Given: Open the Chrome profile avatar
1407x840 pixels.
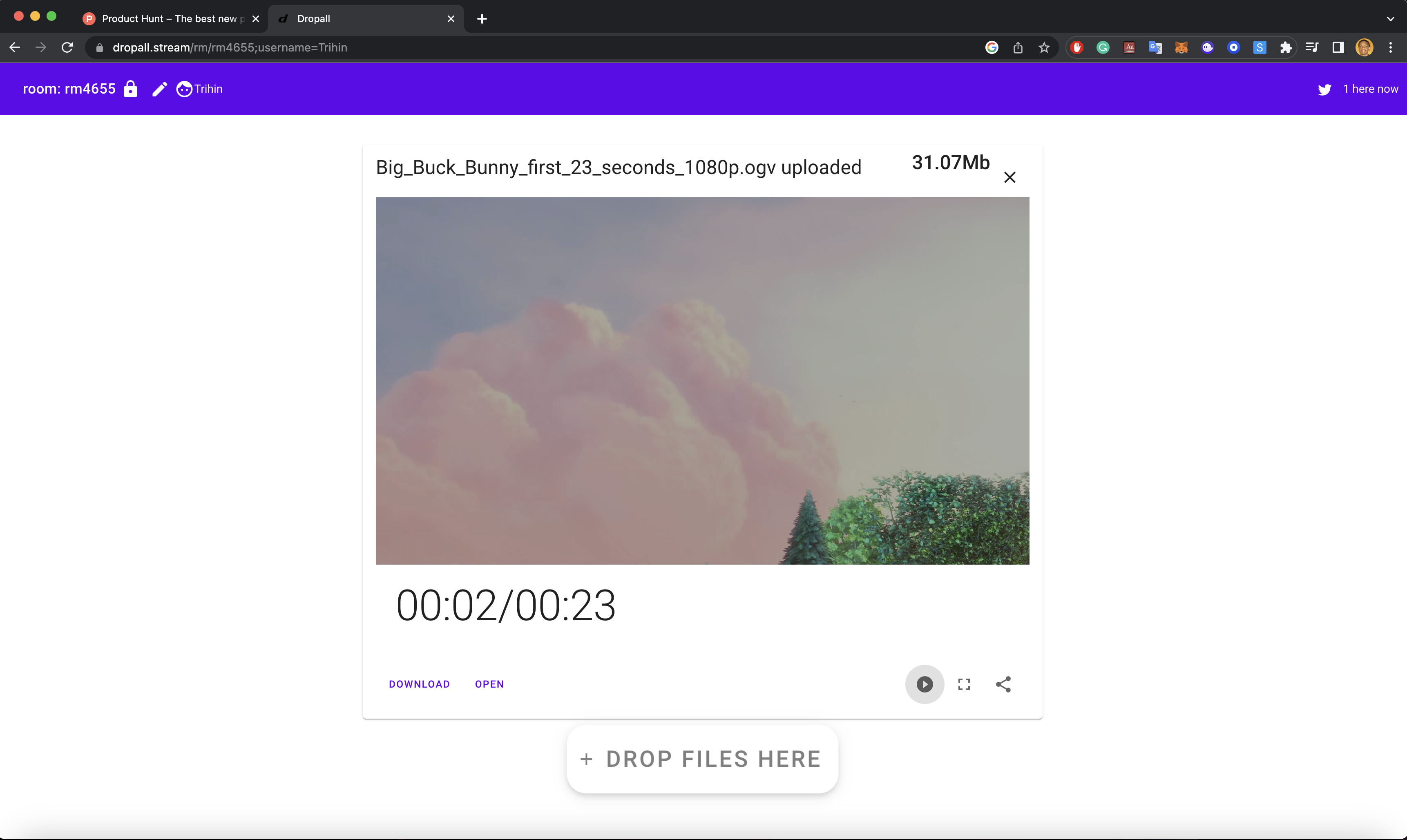Looking at the screenshot, I should [1364, 47].
